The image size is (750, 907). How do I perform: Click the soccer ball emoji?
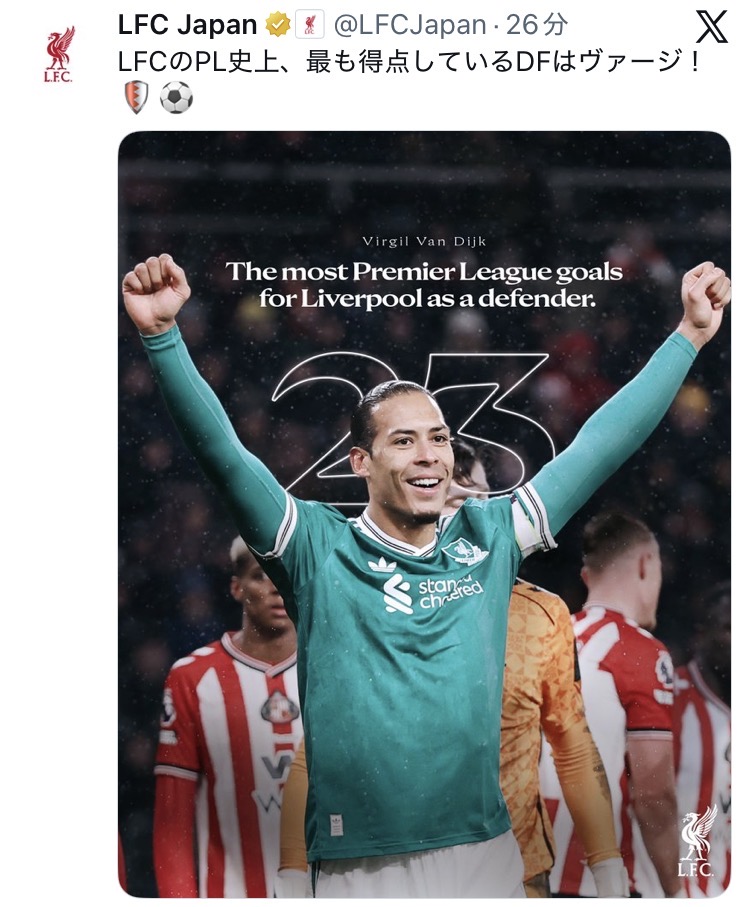(x=176, y=97)
